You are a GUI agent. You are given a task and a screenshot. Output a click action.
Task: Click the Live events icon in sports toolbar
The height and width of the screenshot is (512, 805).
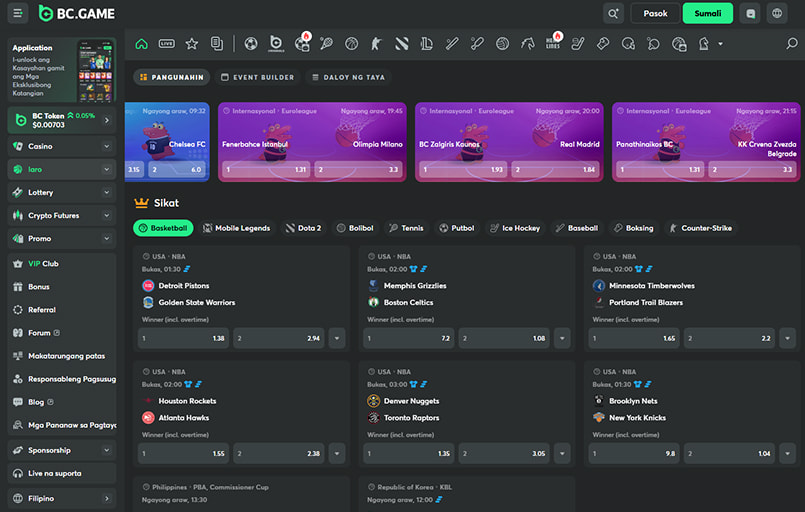pyautogui.click(x=166, y=44)
